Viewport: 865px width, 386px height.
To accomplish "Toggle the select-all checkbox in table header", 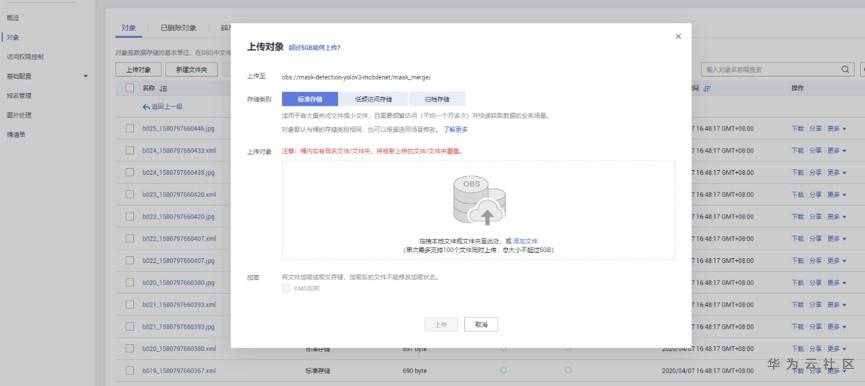I will 130,88.
